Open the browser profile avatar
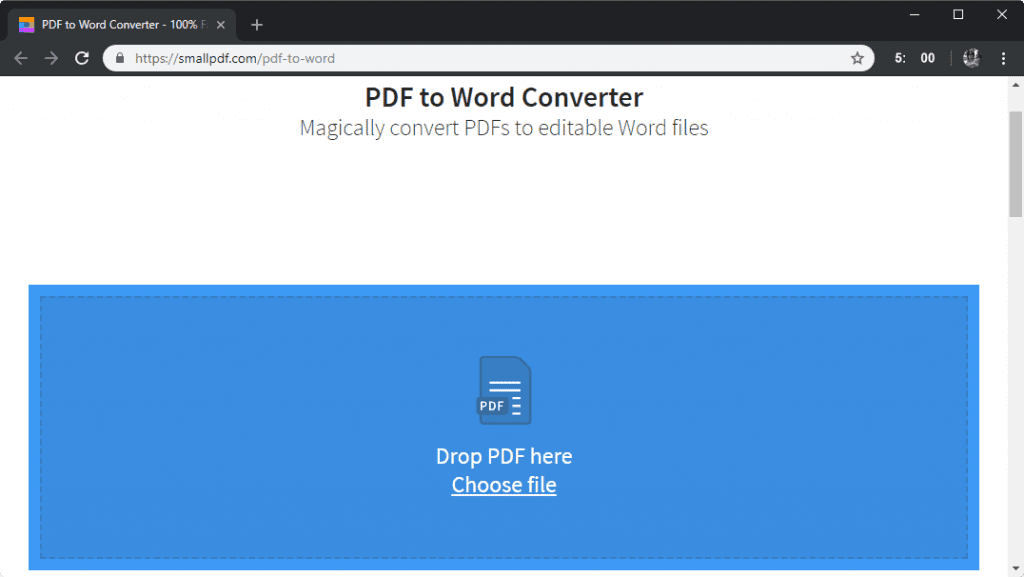 coord(971,58)
